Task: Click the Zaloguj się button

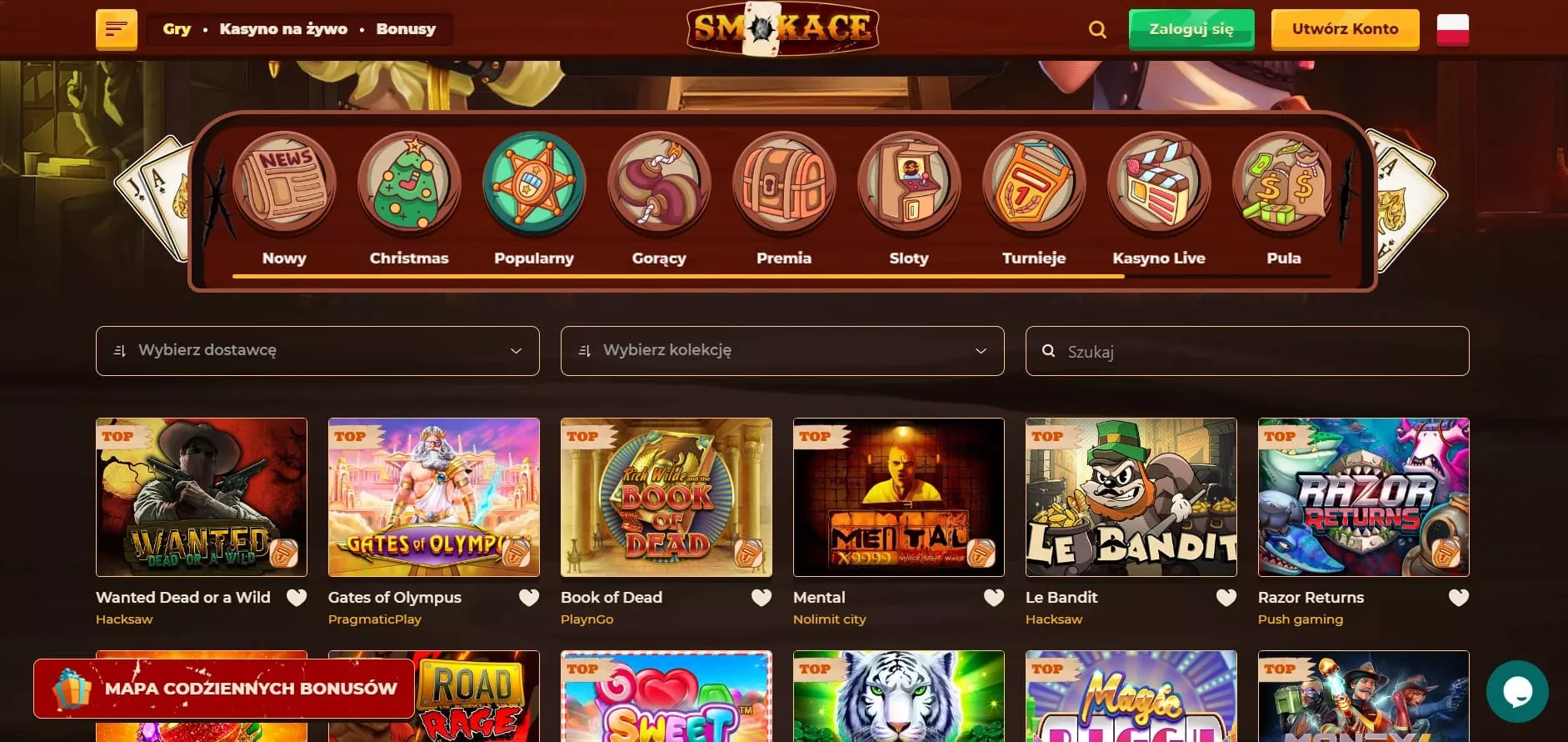Action: (1191, 29)
